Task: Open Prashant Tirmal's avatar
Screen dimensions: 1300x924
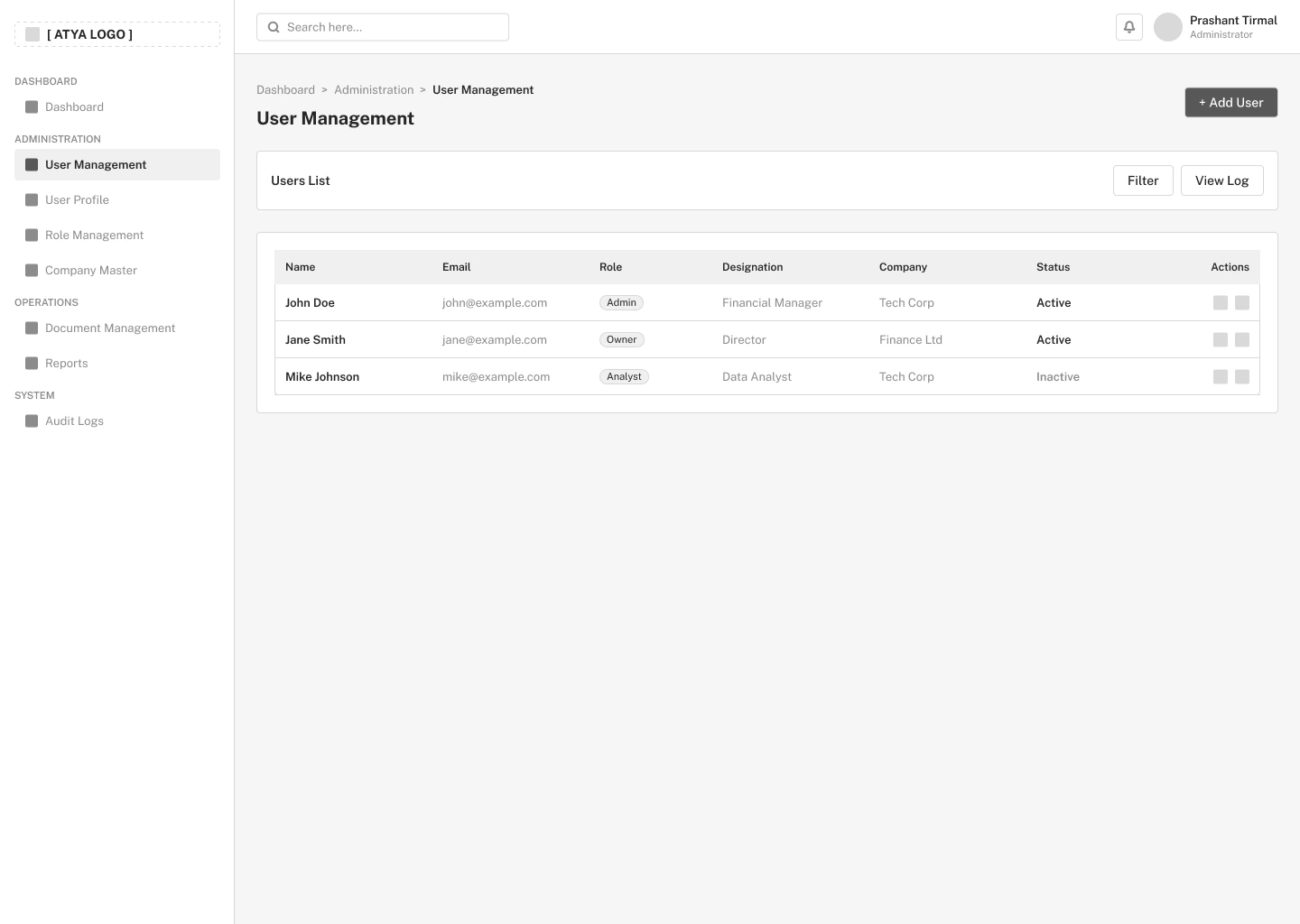Action: point(1168,27)
